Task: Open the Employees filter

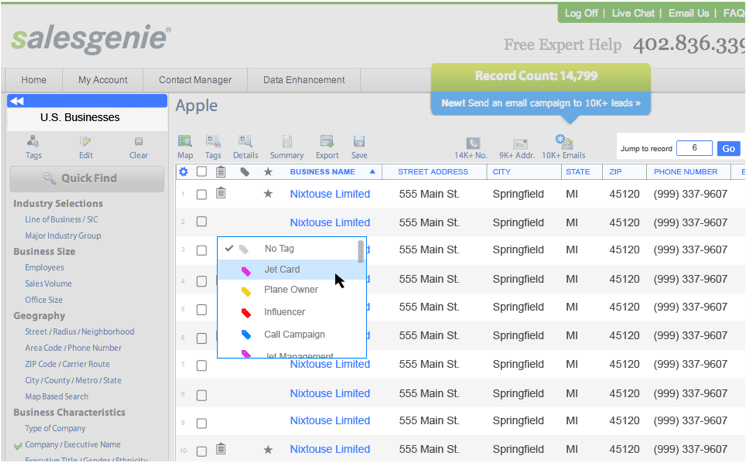Action: [x=44, y=267]
